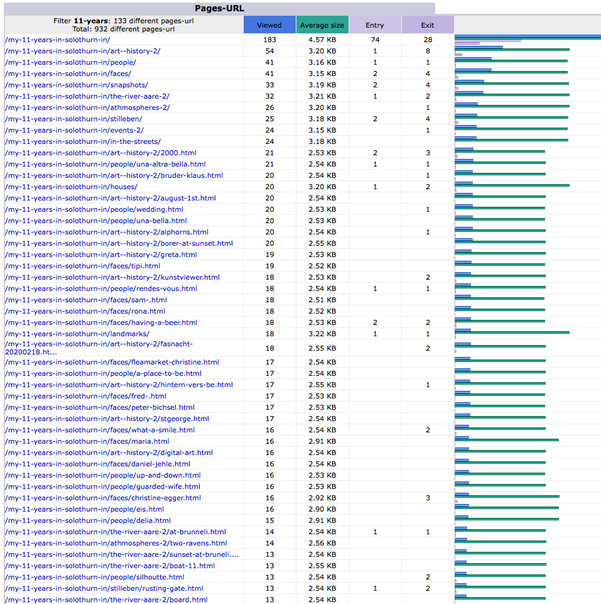
Task: Open the /landmarks/ link
Action: [77, 334]
